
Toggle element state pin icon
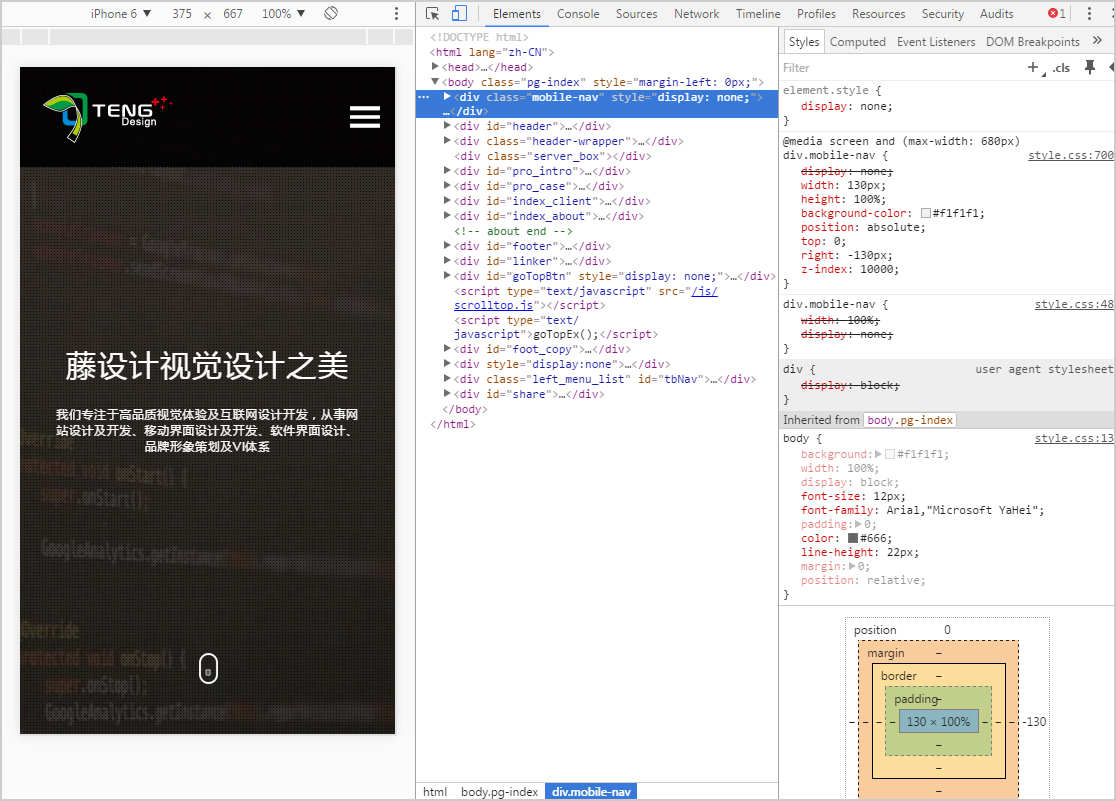[x=1089, y=67]
